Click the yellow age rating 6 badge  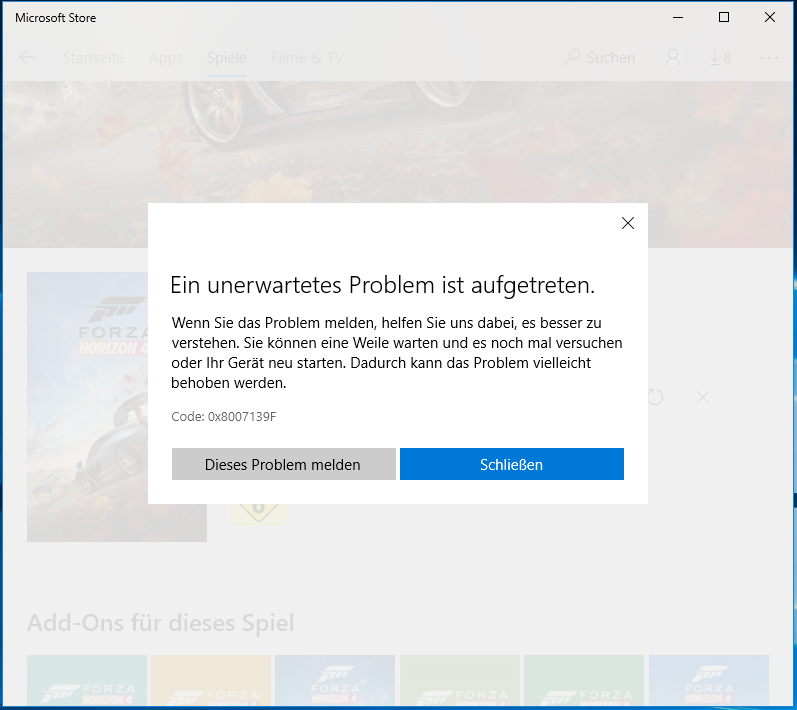[x=259, y=513]
